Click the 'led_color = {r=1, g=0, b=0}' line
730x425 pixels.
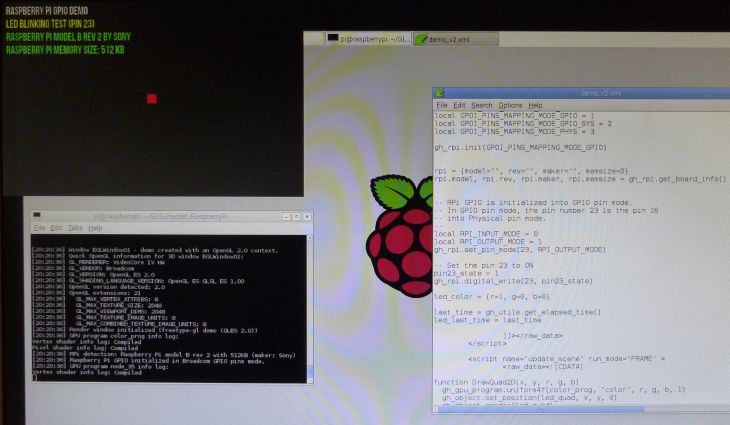pos(492,297)
